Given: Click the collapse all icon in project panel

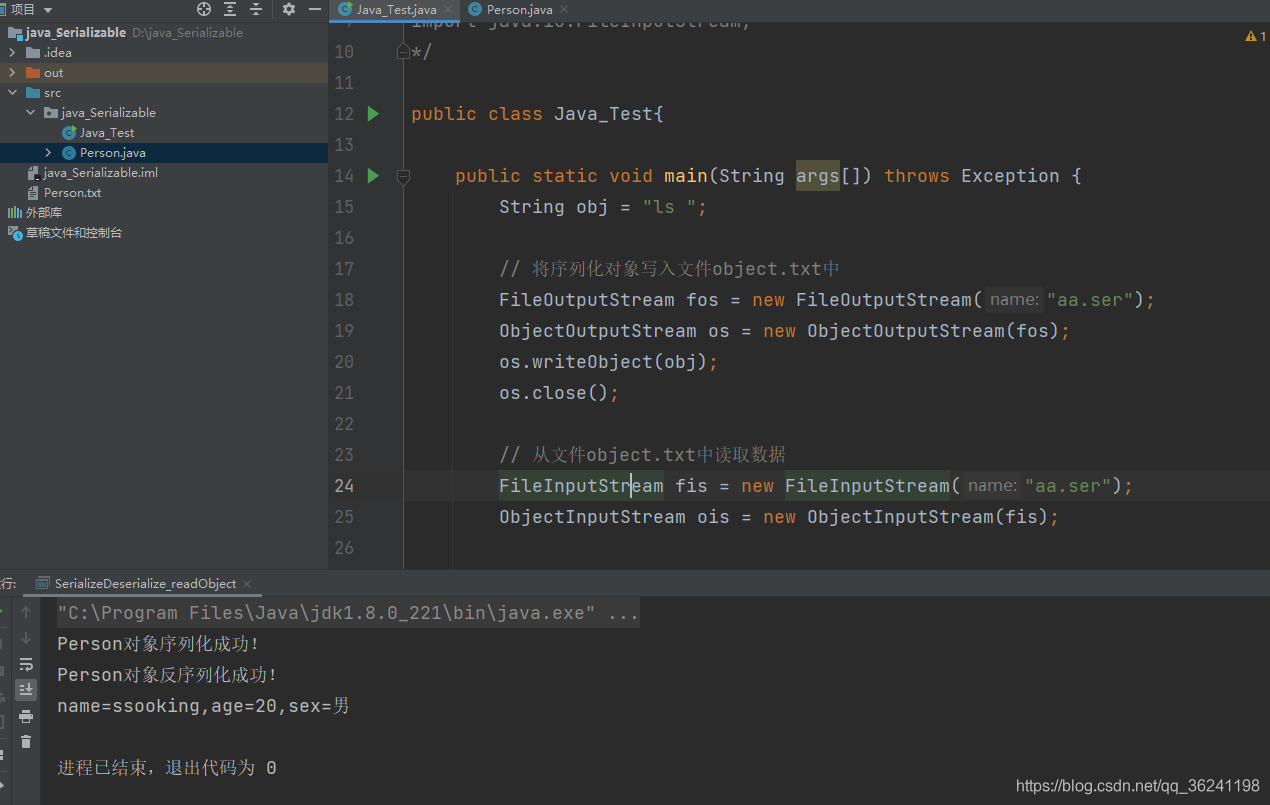Looking at the screenshot, I should pos(256,9).
